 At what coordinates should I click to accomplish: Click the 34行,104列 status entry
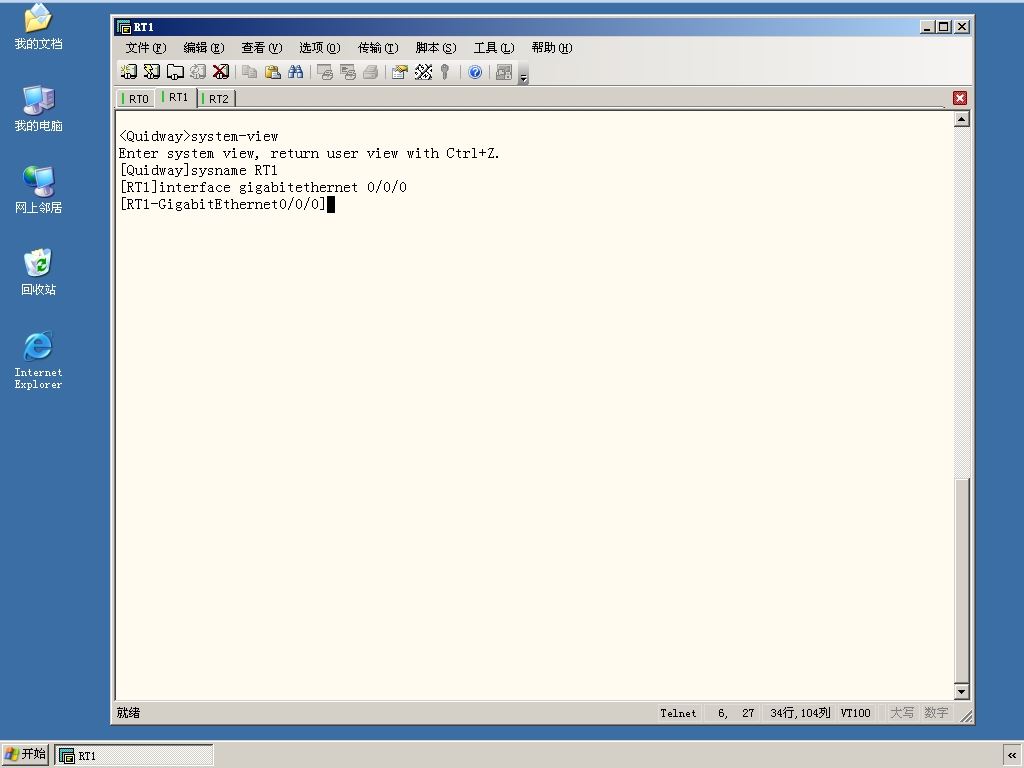tap(800, 713)
